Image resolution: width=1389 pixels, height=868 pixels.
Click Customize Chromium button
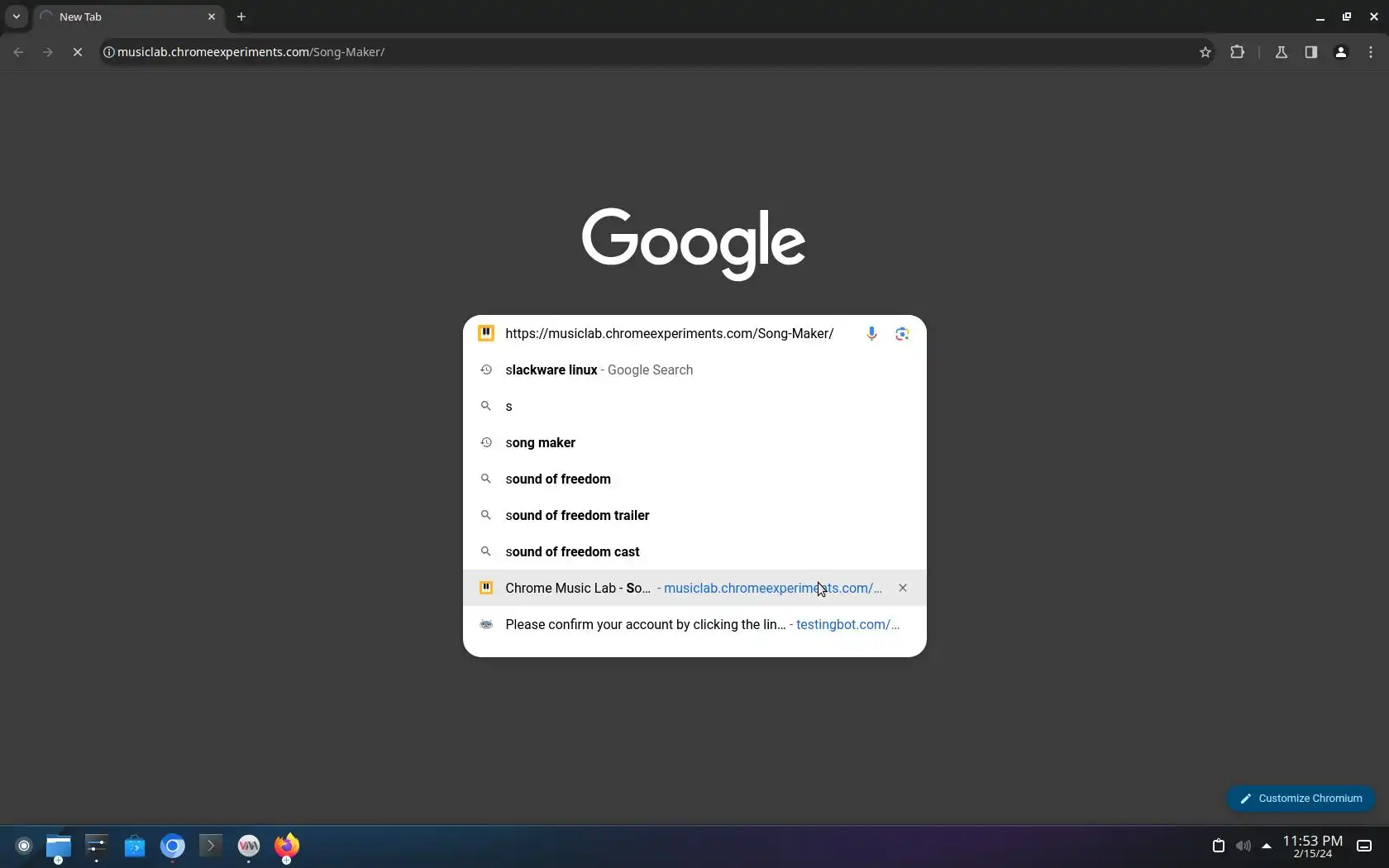(x=1301, y=799)
